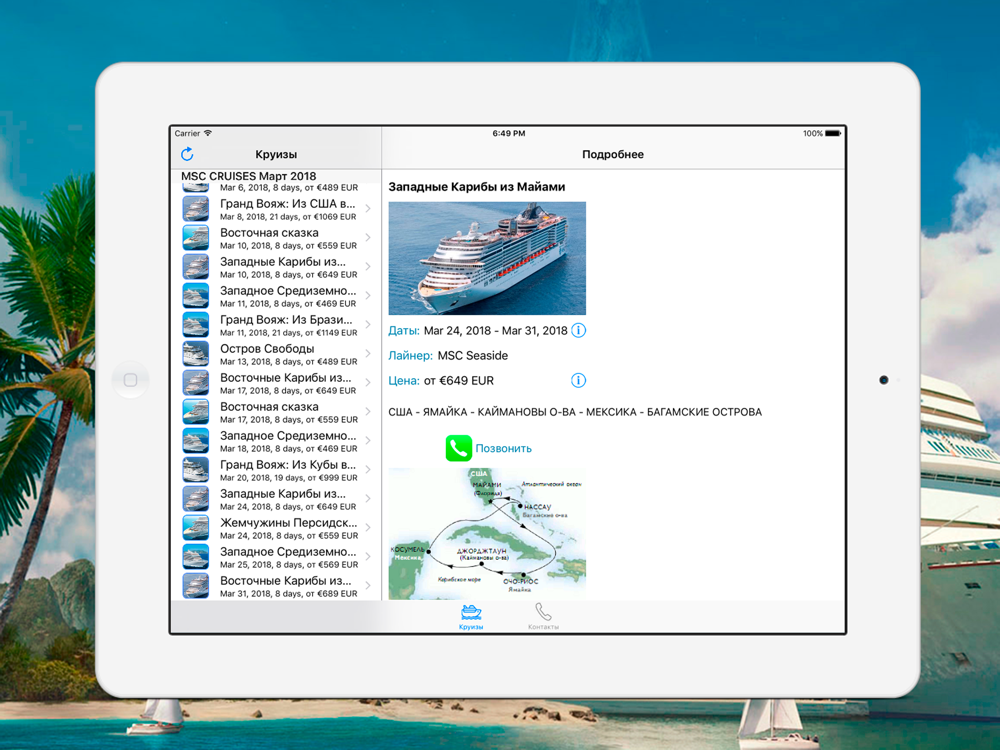This screenshot has width=1000, height=750.
Task: Open the MSC Seaside ship photo
Action: pos(487,258)
